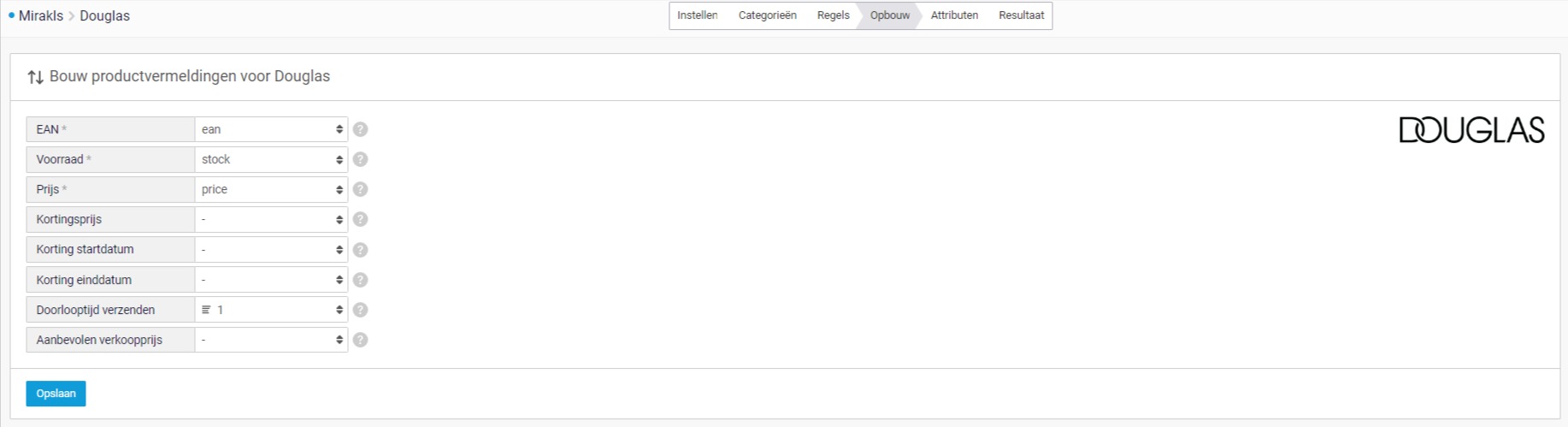This screenshot has width=1568, height=427.
Task: Click the Korting startdatum label
Action: [110, 250]
